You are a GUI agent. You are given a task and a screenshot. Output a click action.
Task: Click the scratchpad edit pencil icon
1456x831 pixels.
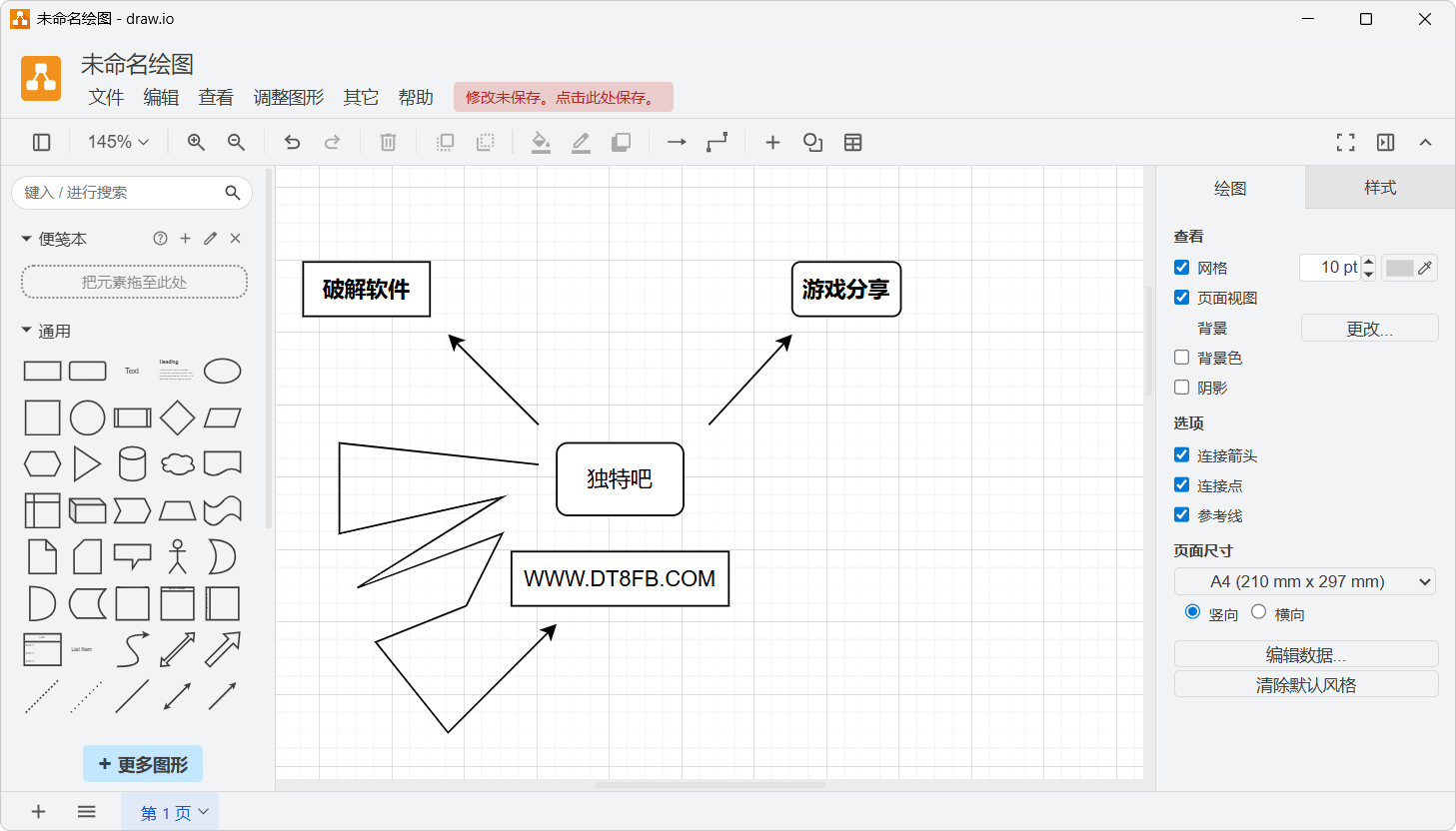pyautogui.click(x=210, y=239)
